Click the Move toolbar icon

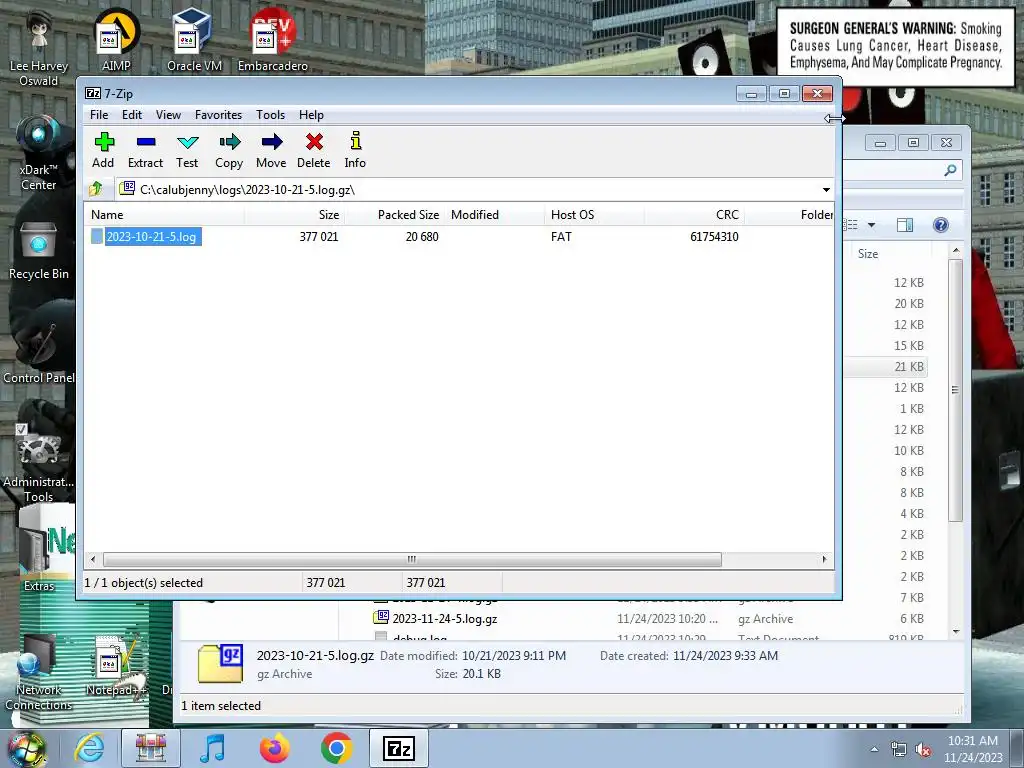[271, 150]
